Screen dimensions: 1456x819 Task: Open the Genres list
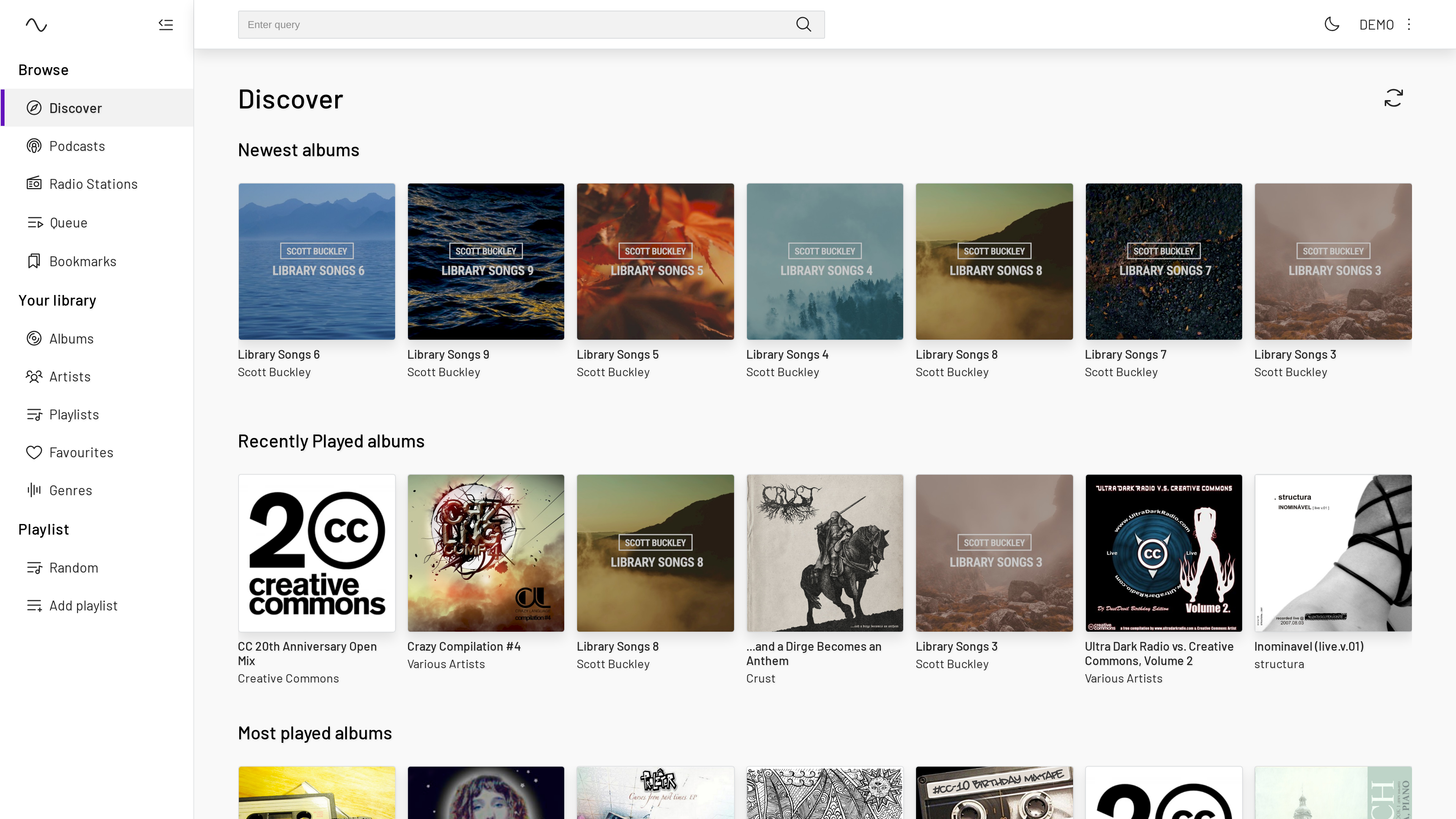[x=70, y=491]
